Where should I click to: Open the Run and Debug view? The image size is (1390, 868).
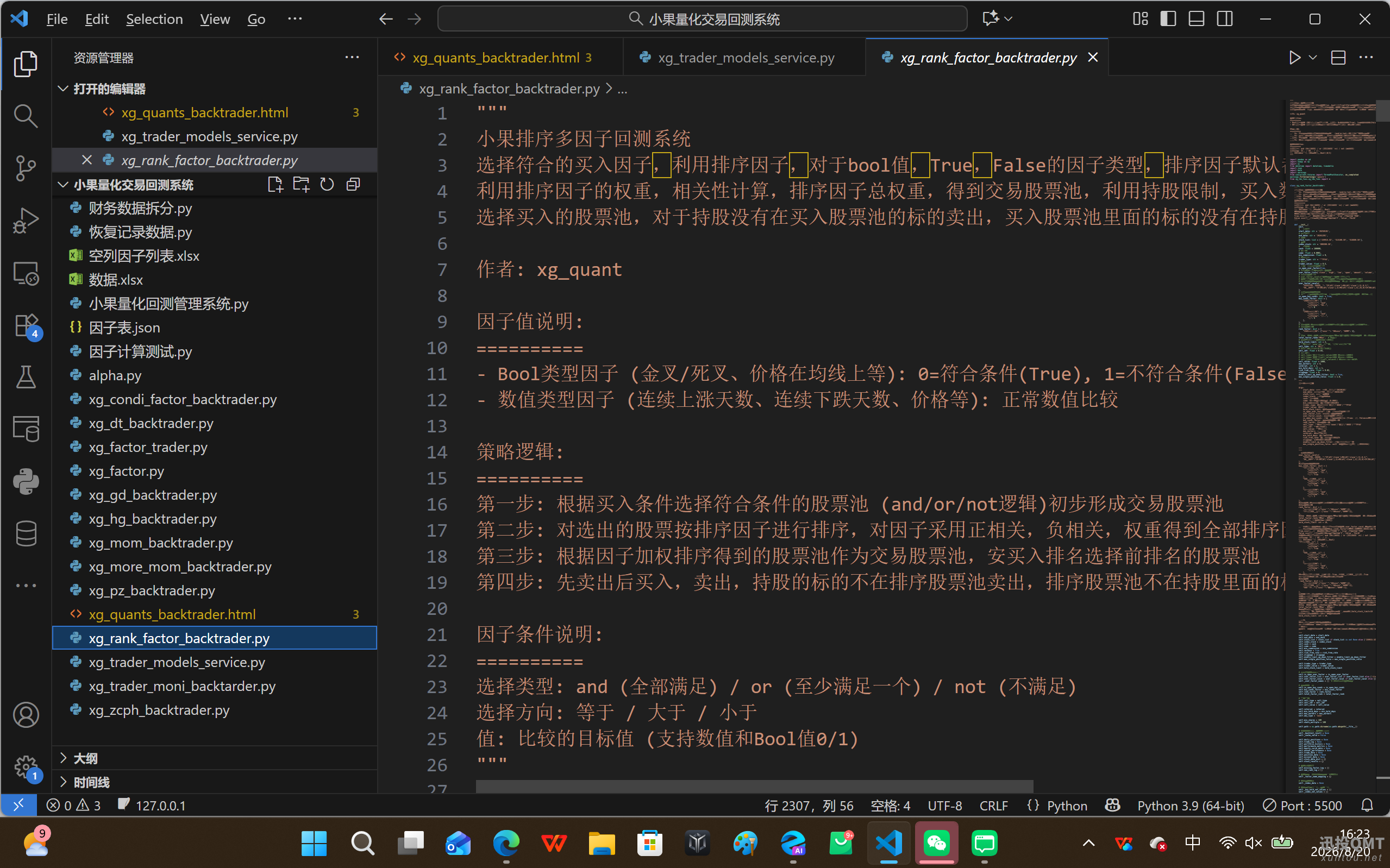(x=26, y=221)
